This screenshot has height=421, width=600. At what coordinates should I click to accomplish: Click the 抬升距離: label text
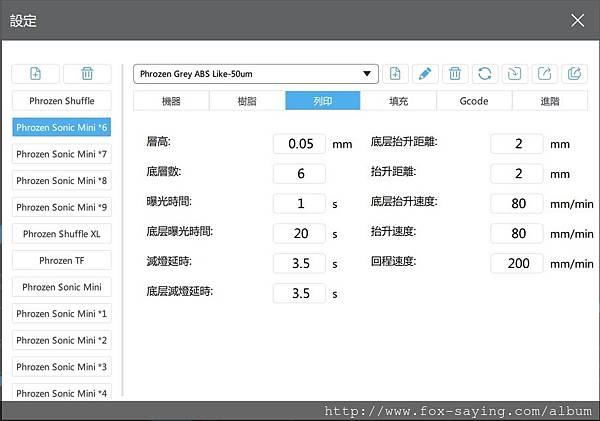(x=393, y=171)
